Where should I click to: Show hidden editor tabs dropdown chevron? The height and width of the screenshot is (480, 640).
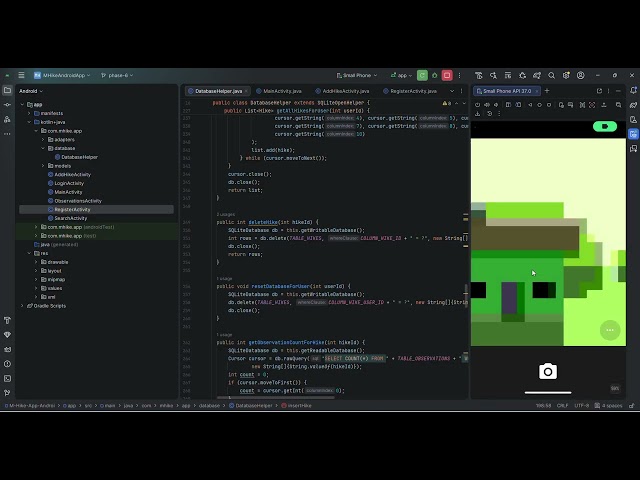(x=452, y=91)
